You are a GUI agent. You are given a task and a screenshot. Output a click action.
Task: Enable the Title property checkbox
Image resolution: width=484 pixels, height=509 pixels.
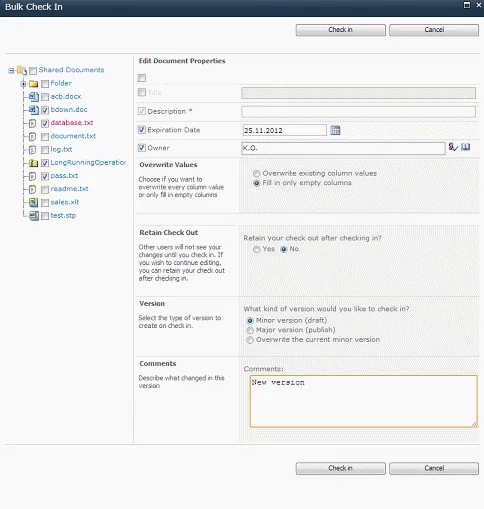coord(142,92)
